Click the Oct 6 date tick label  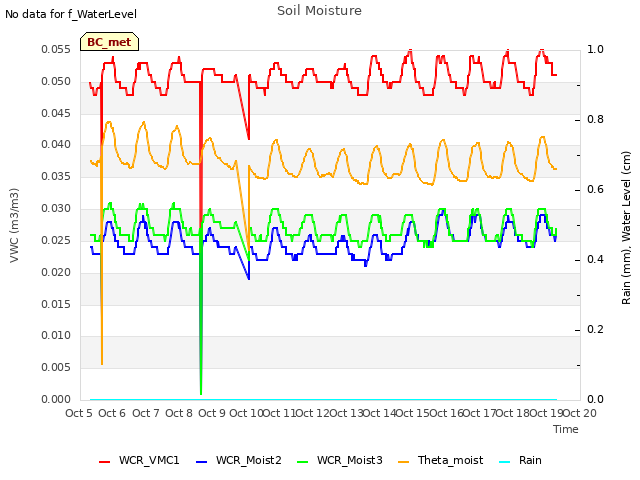click(112, 413)
